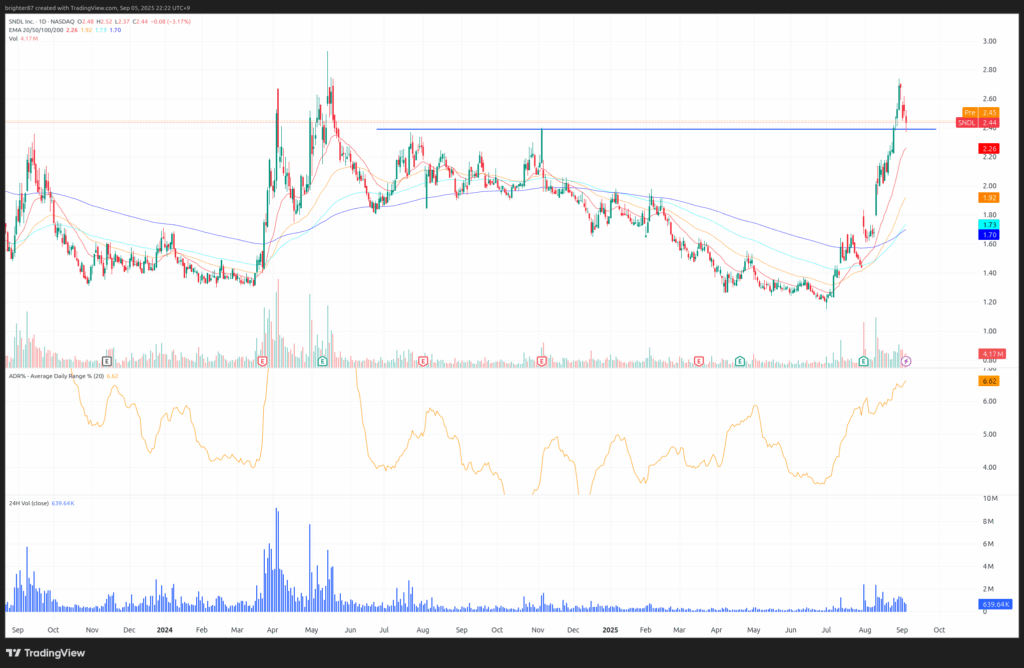Click the TradingView logo

[46, 653]
